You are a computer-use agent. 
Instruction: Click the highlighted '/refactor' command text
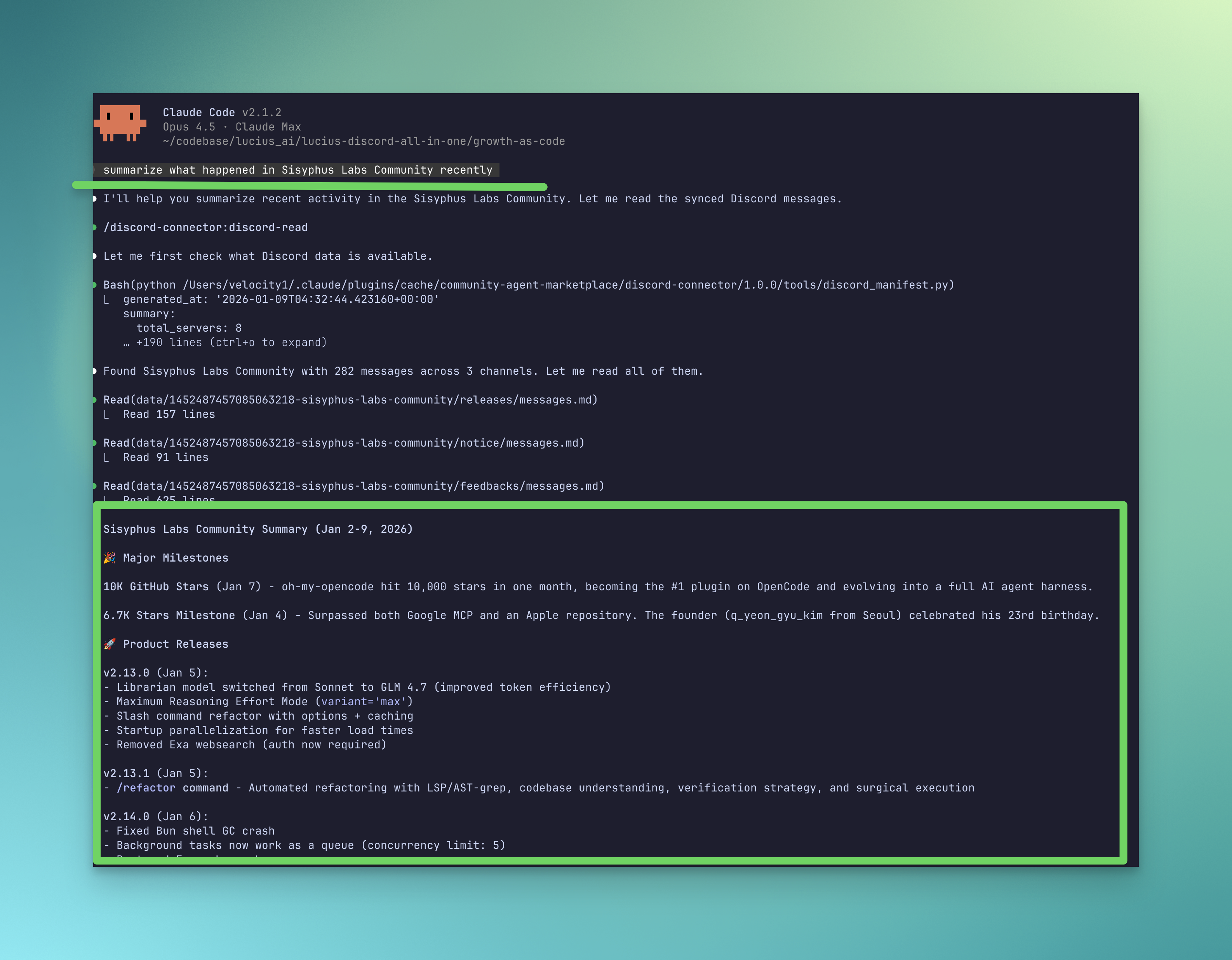point(146,788)
